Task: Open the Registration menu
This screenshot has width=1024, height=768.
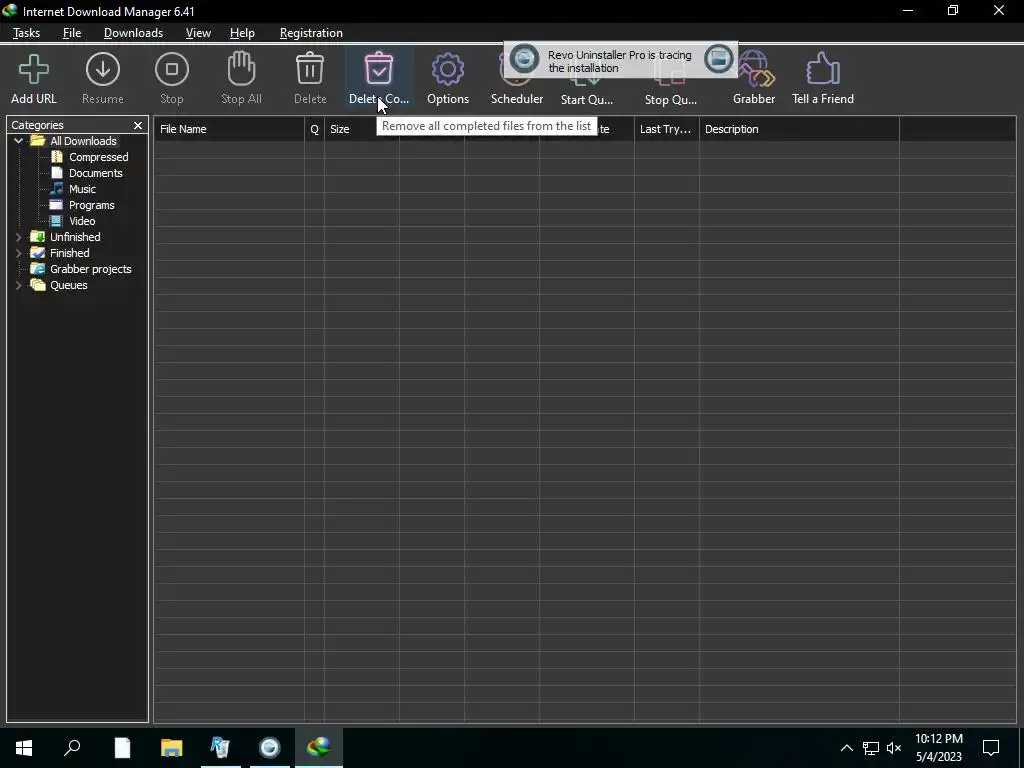Action: click(311, 33)
